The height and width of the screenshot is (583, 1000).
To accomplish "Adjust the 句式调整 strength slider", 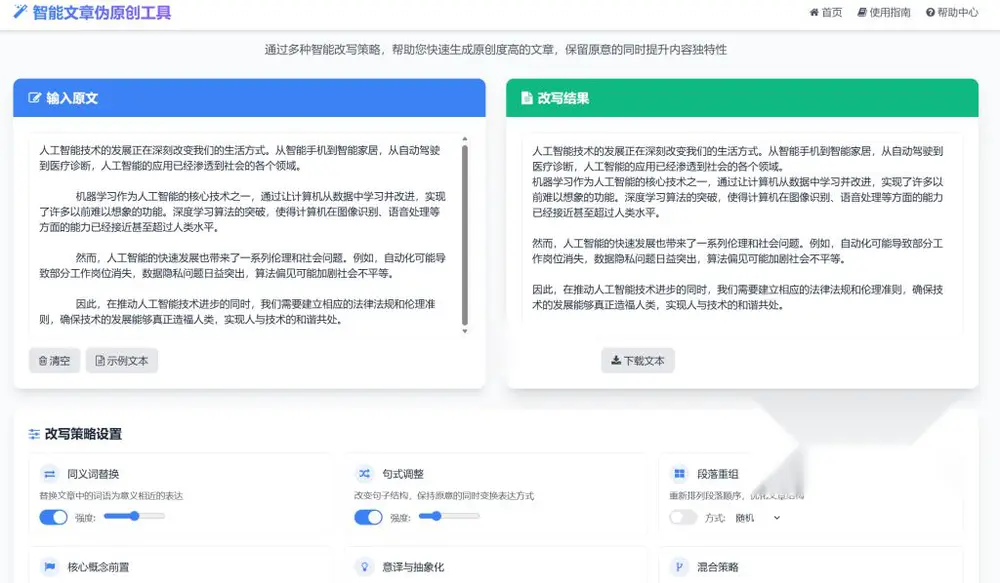I will [x=449, y=516].
